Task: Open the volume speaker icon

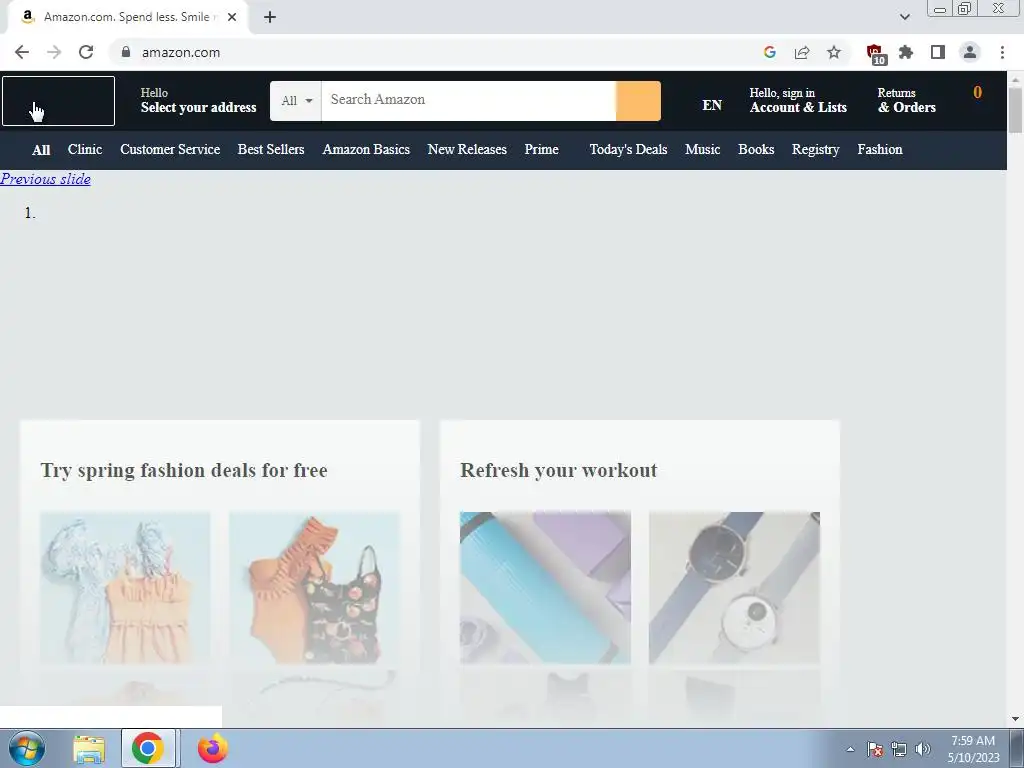Action: click(x=922, y=749)
